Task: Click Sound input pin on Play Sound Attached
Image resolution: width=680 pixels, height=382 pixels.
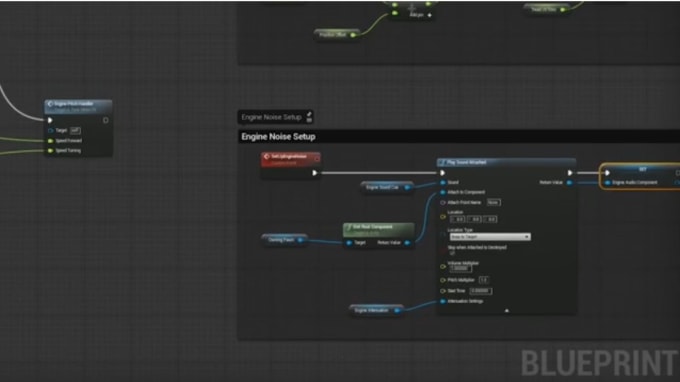Action: coord(443,183)
